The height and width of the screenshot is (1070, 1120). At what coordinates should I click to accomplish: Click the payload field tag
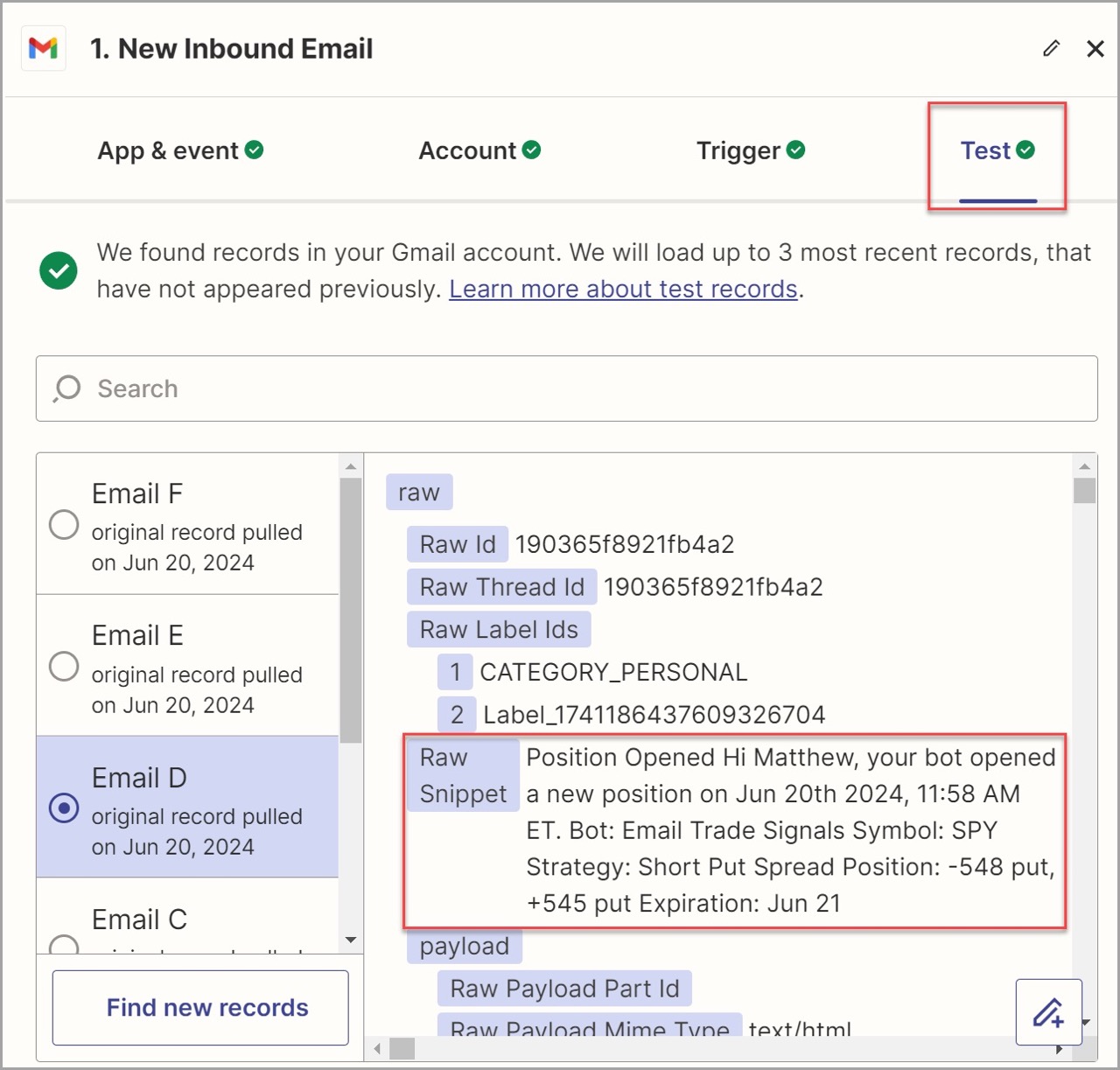465,946
